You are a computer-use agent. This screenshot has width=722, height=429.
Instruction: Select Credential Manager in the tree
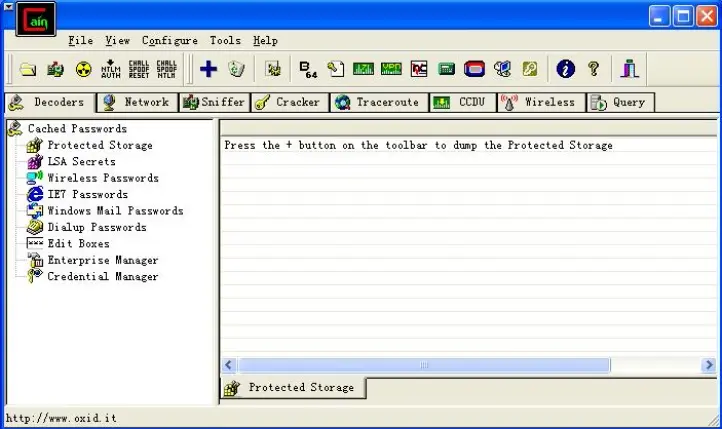point(103,277)
